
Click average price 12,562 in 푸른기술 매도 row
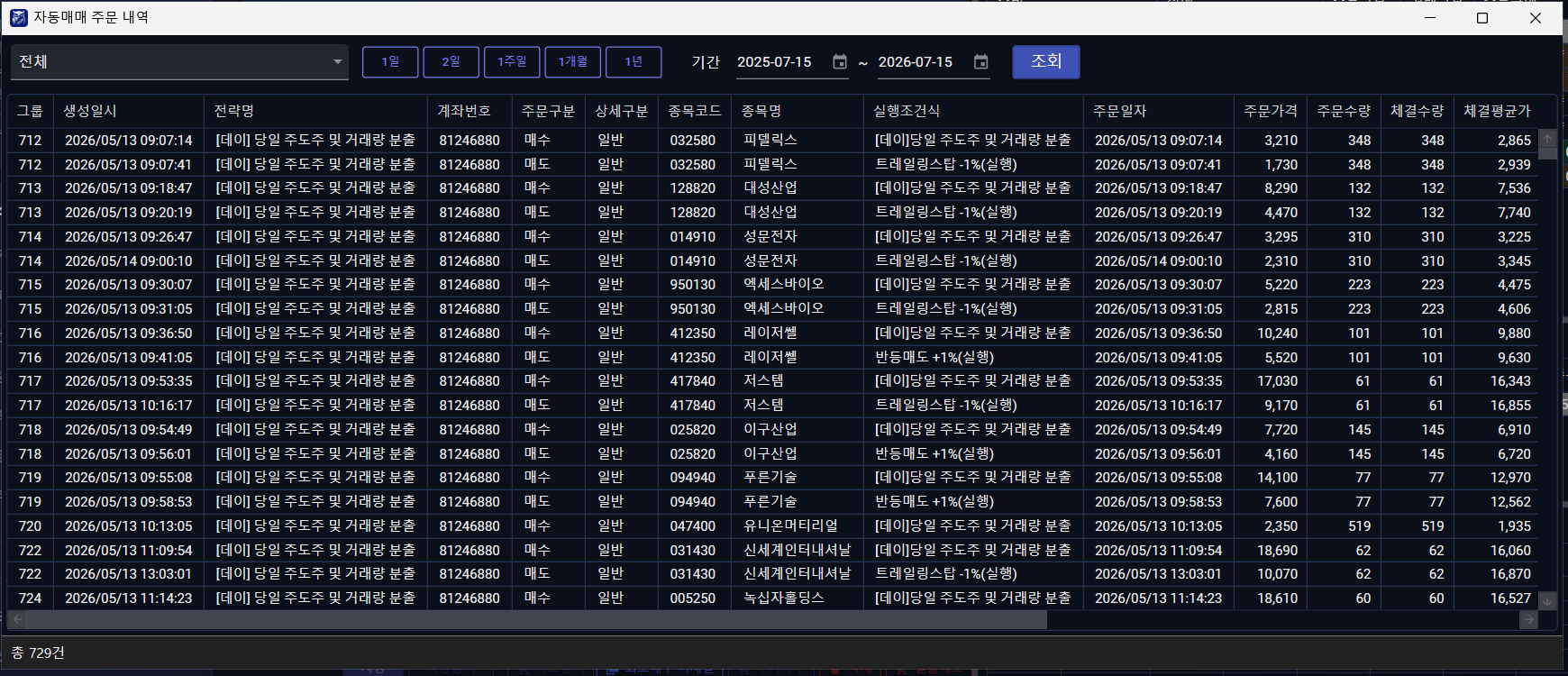(x=1510, y=502)
